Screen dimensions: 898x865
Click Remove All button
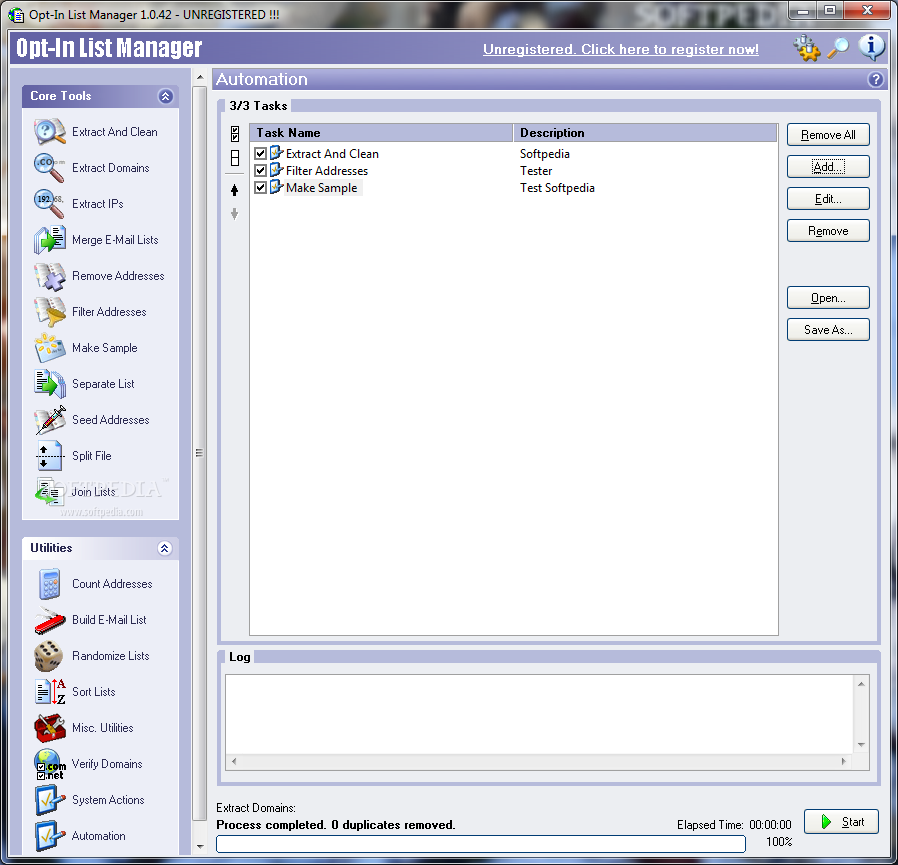click(828, 135)
